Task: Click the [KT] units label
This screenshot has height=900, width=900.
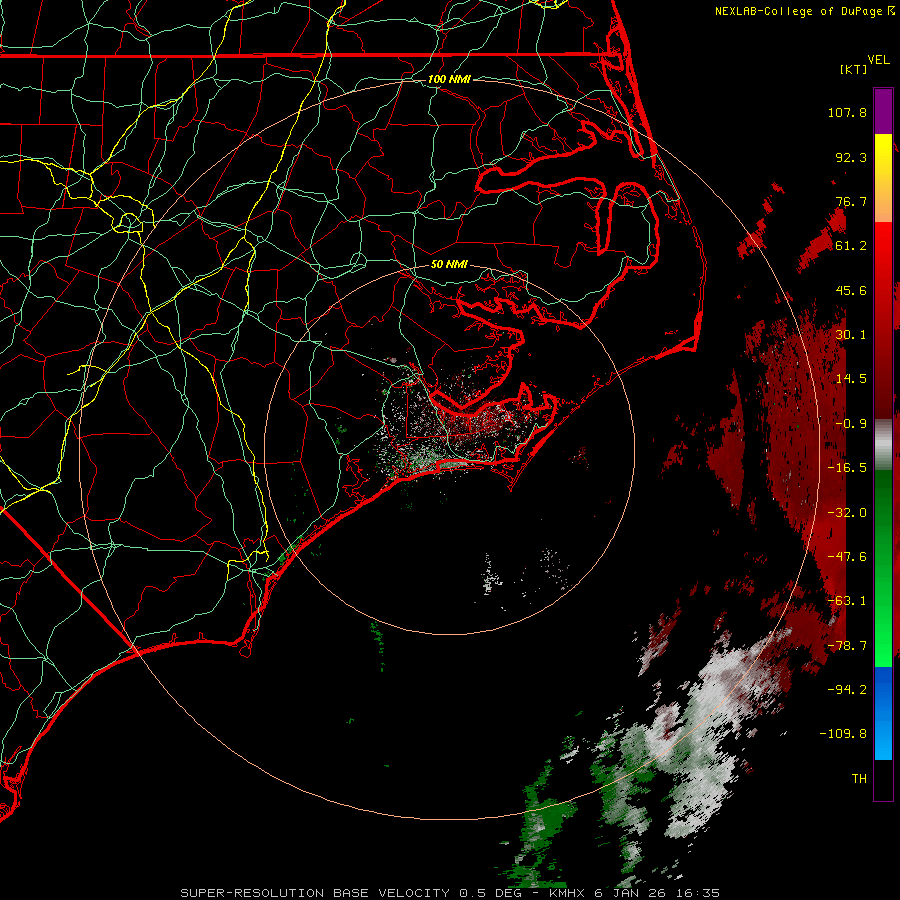Action: tap(854, 69)
